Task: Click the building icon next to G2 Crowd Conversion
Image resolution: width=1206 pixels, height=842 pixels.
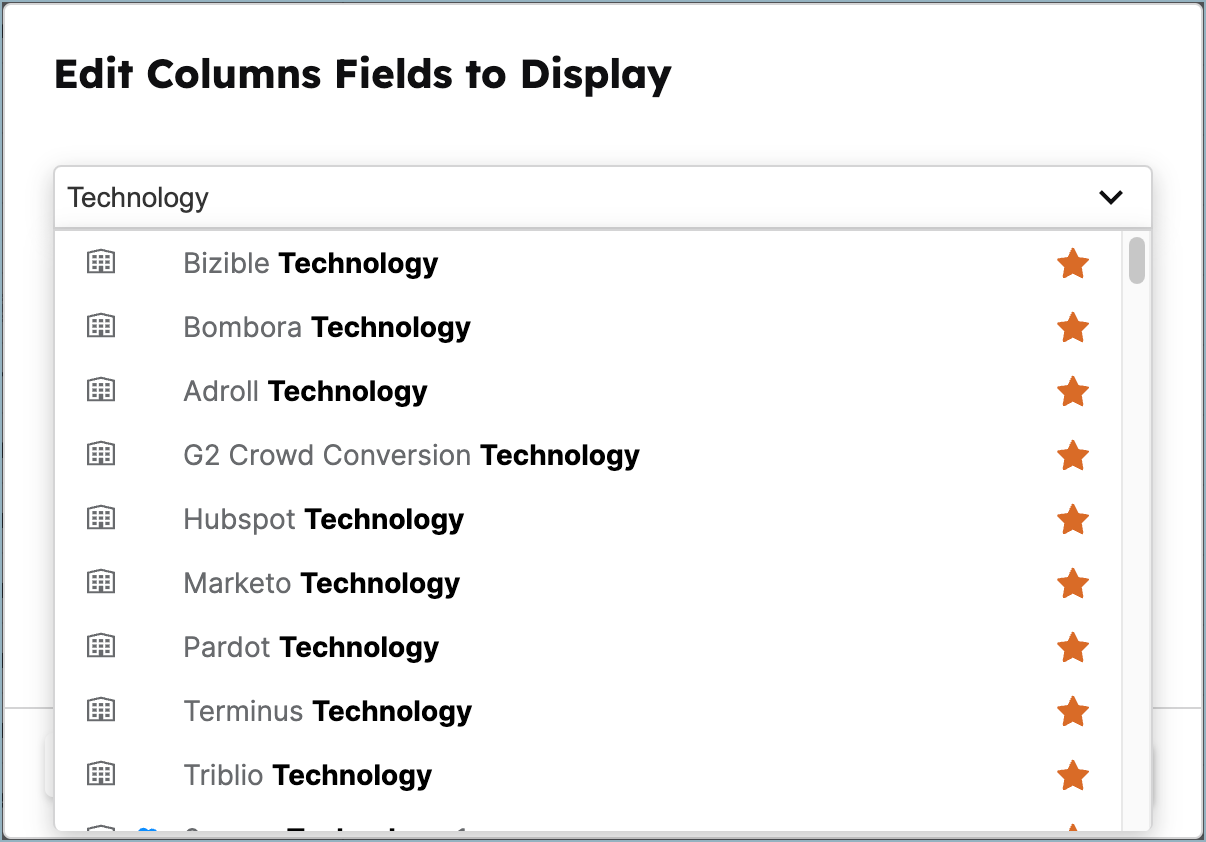Action: click(100, 454)
